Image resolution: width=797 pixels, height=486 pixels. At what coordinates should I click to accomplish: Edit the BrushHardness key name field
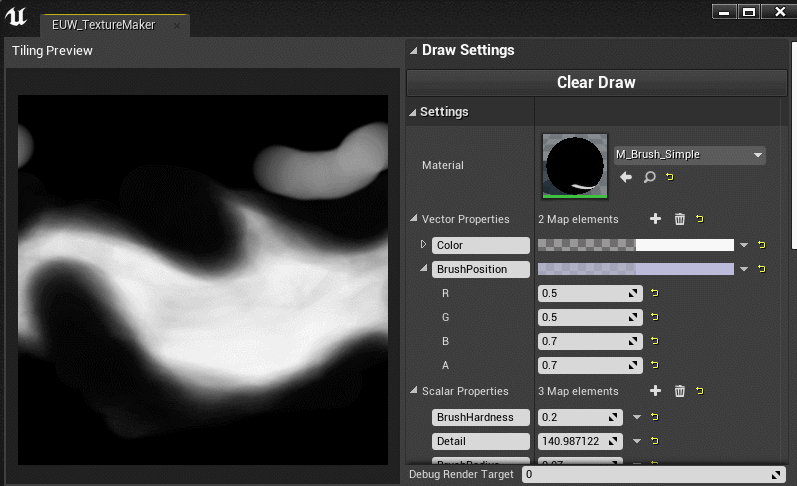(480, 417)
